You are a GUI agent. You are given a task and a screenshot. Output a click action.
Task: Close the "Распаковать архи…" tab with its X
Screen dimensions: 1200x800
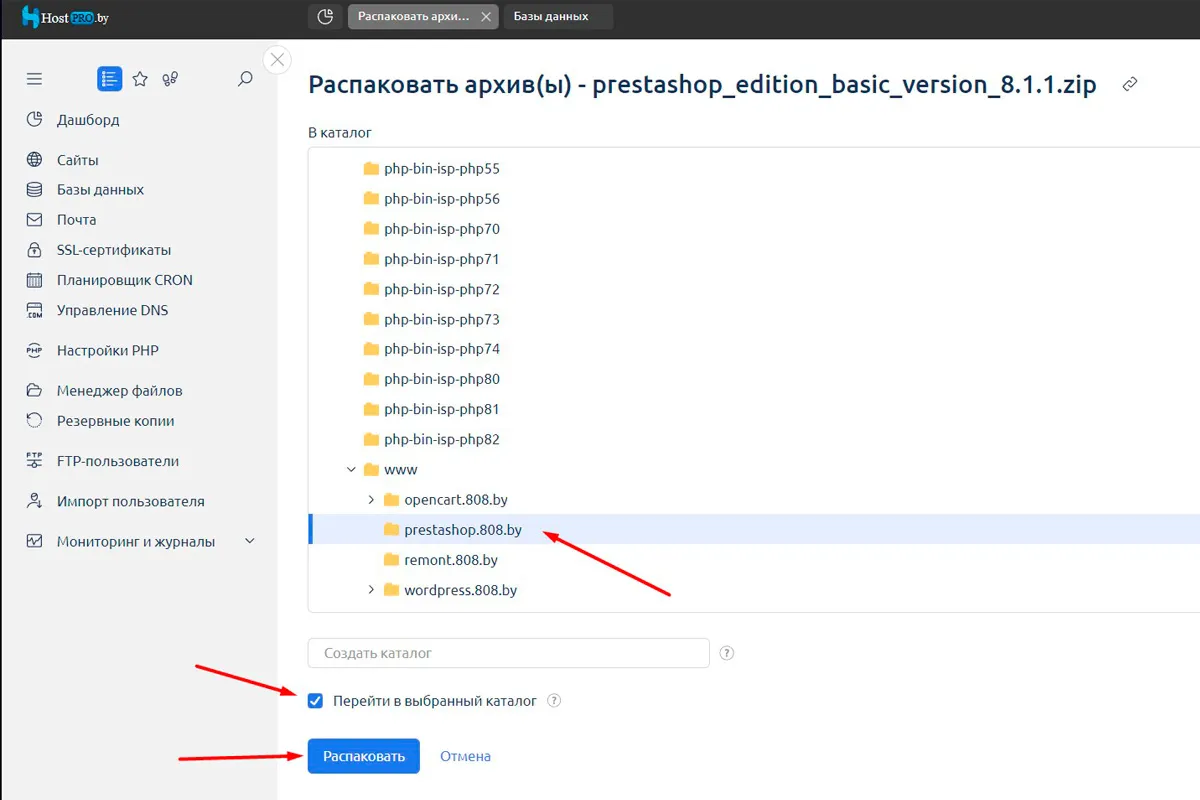[x=486, y=17]
